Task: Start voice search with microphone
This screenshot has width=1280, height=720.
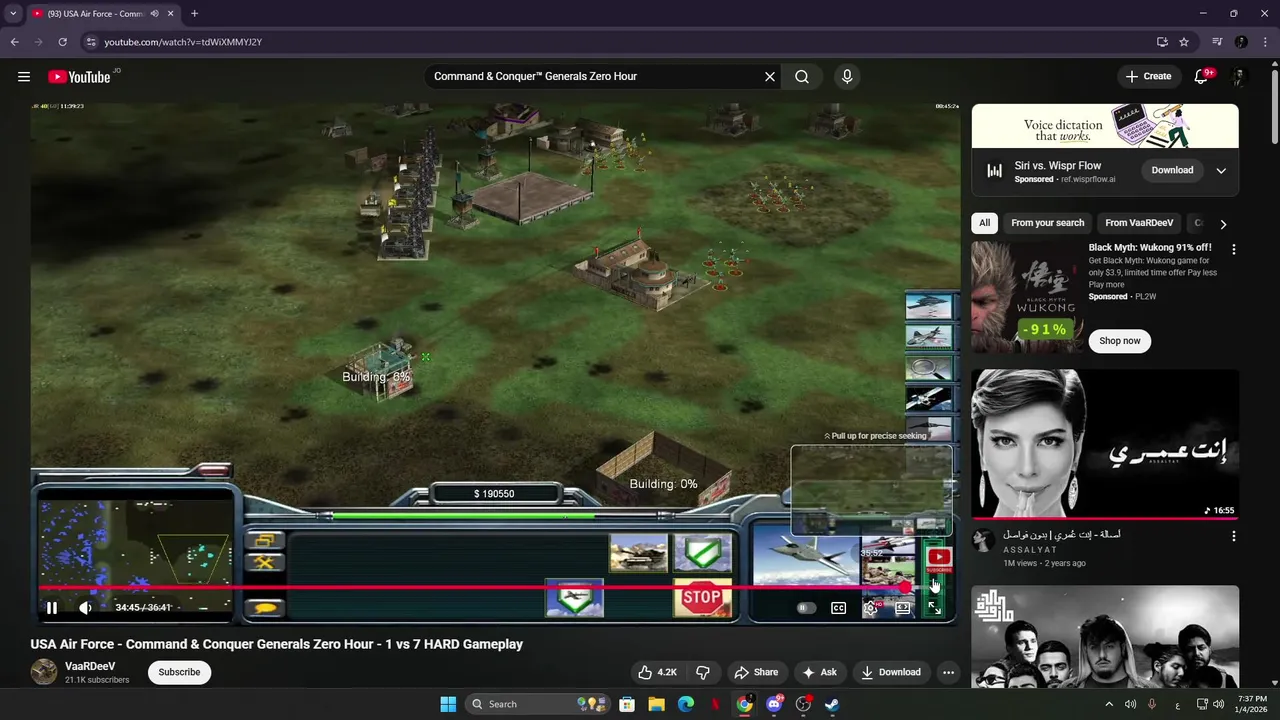Action: point(847,76)
